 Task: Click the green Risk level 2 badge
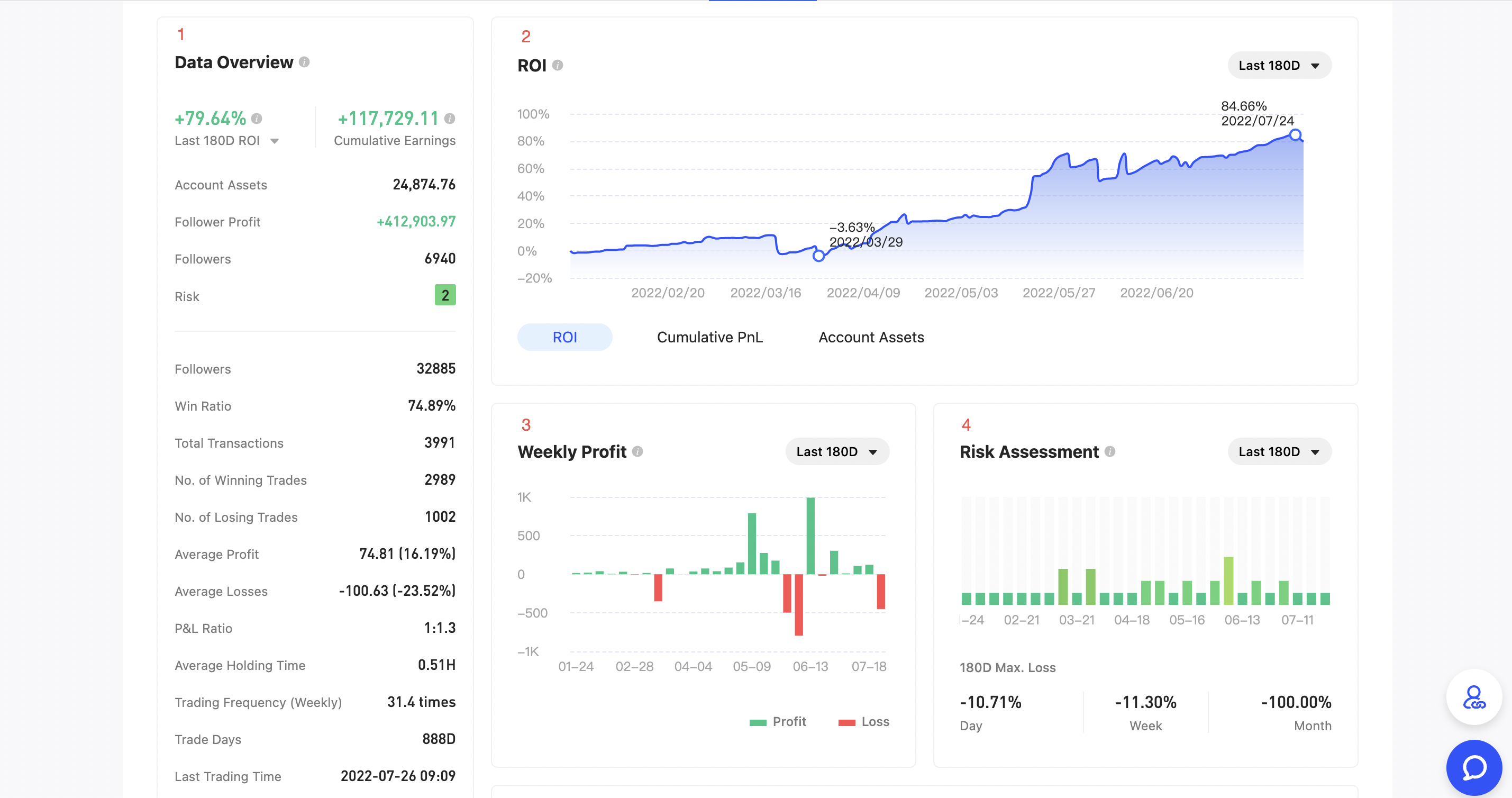point(445,295)
